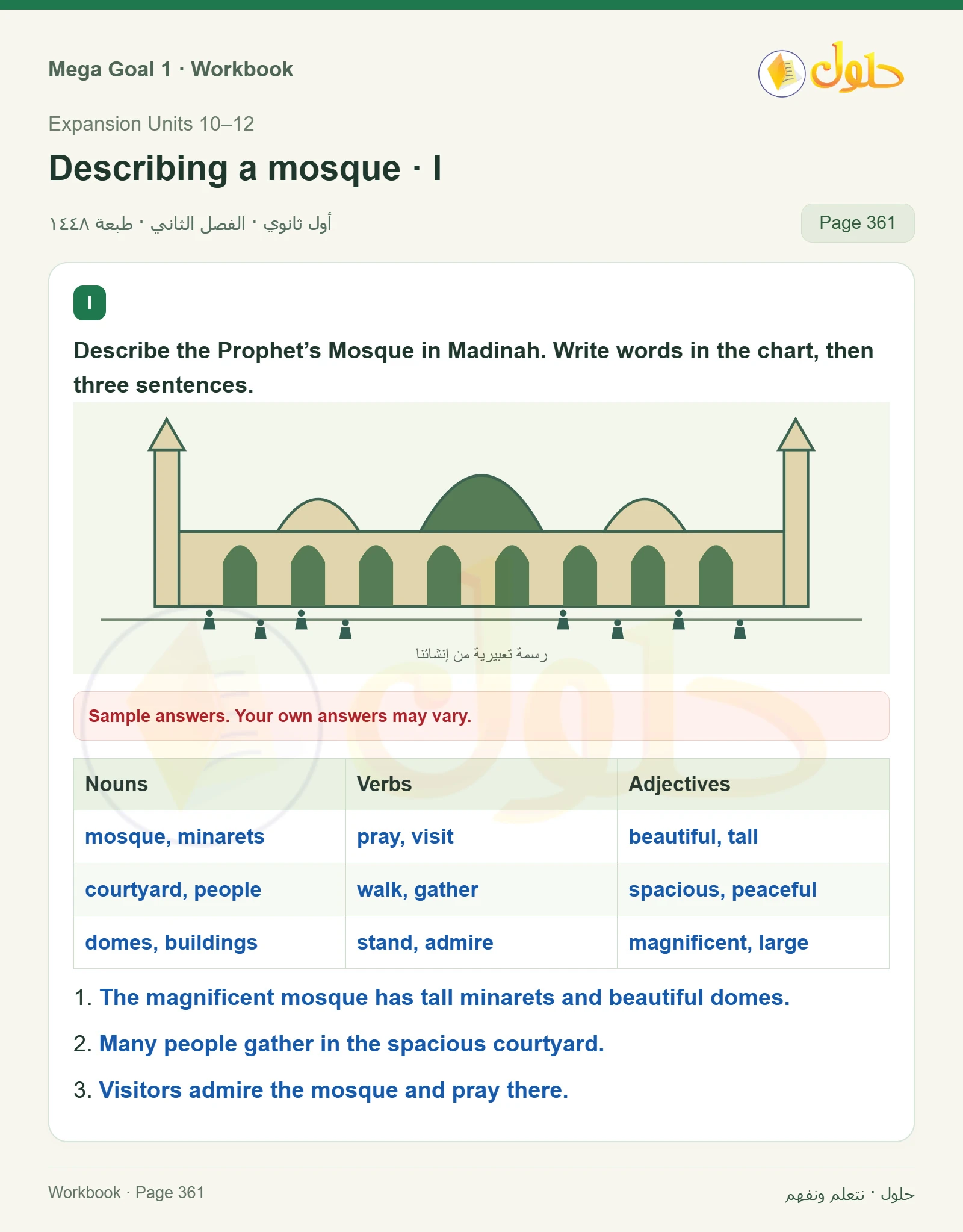Click the 'walk, gather' table cell
This screenshot has width=963, height=1232.
tap(481, 889)
